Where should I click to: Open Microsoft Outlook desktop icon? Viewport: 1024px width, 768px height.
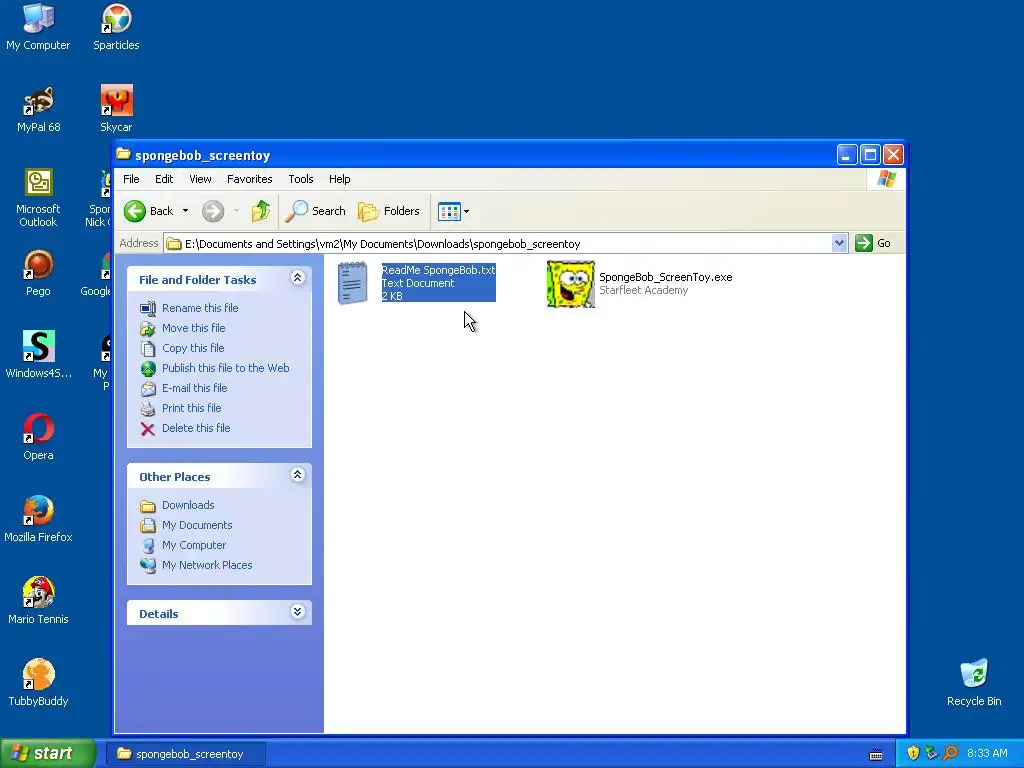click(x=39, y=197)
